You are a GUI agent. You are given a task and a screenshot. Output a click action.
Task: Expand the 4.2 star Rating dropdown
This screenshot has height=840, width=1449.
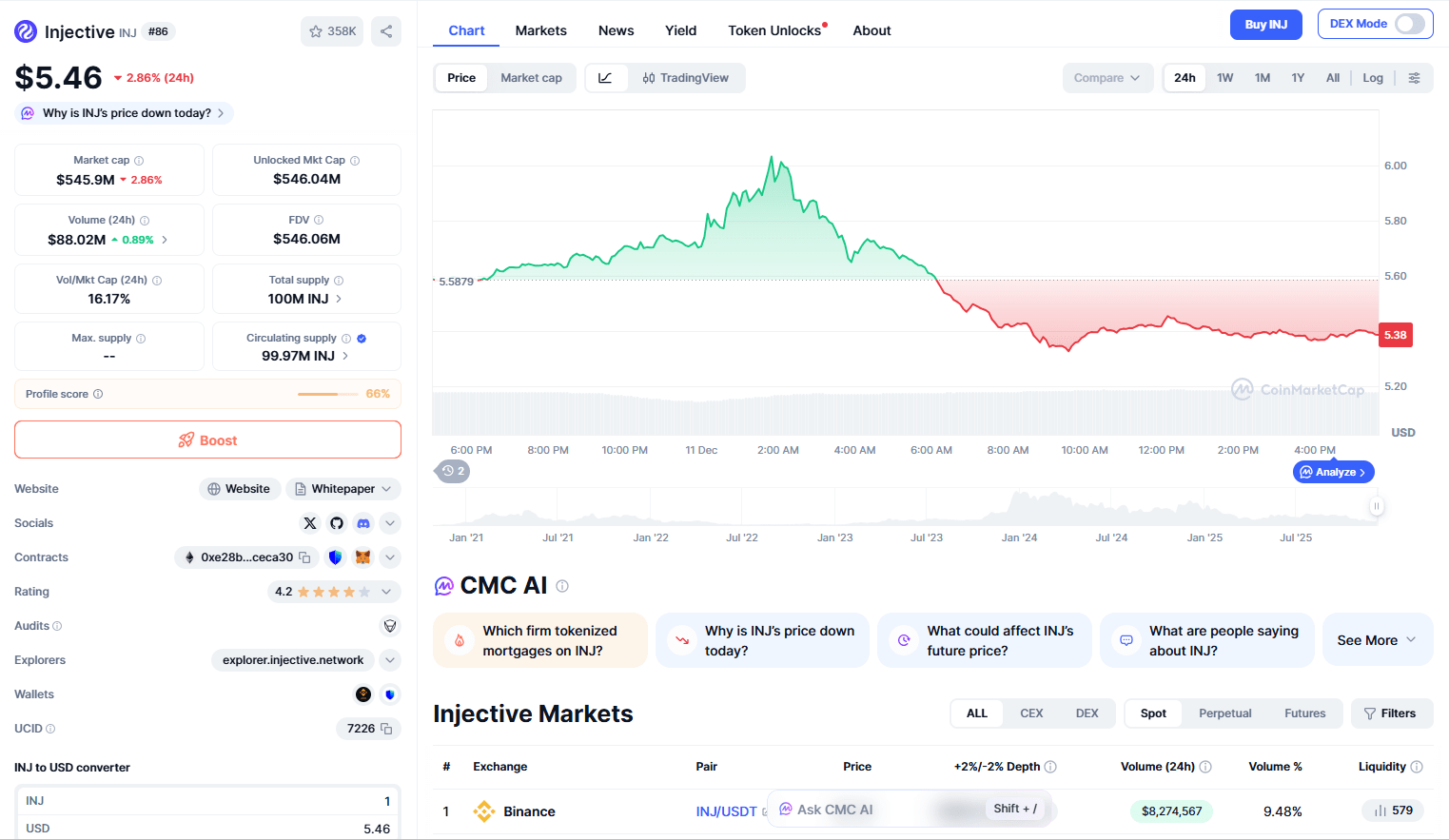click(x=386, y=592)
